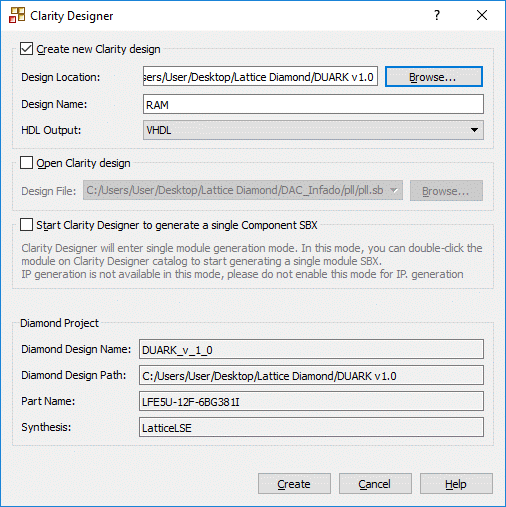Viewport: 506px width, 507px height.
Task: Open Help via the Help button
Action: [456, 484]
